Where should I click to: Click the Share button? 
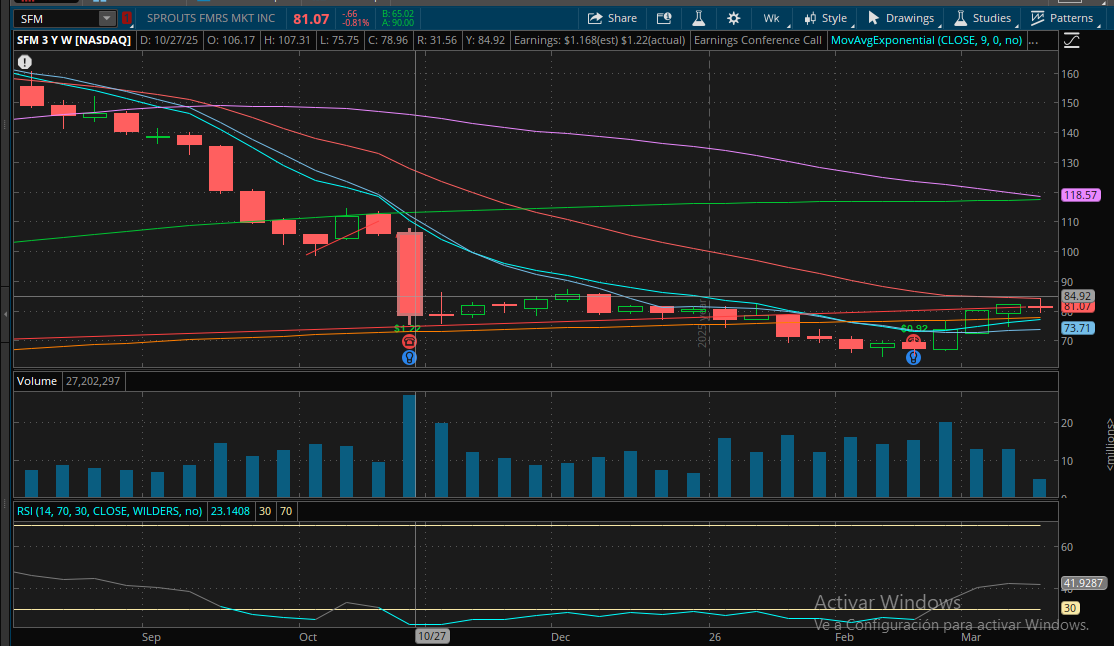point(612,18)
